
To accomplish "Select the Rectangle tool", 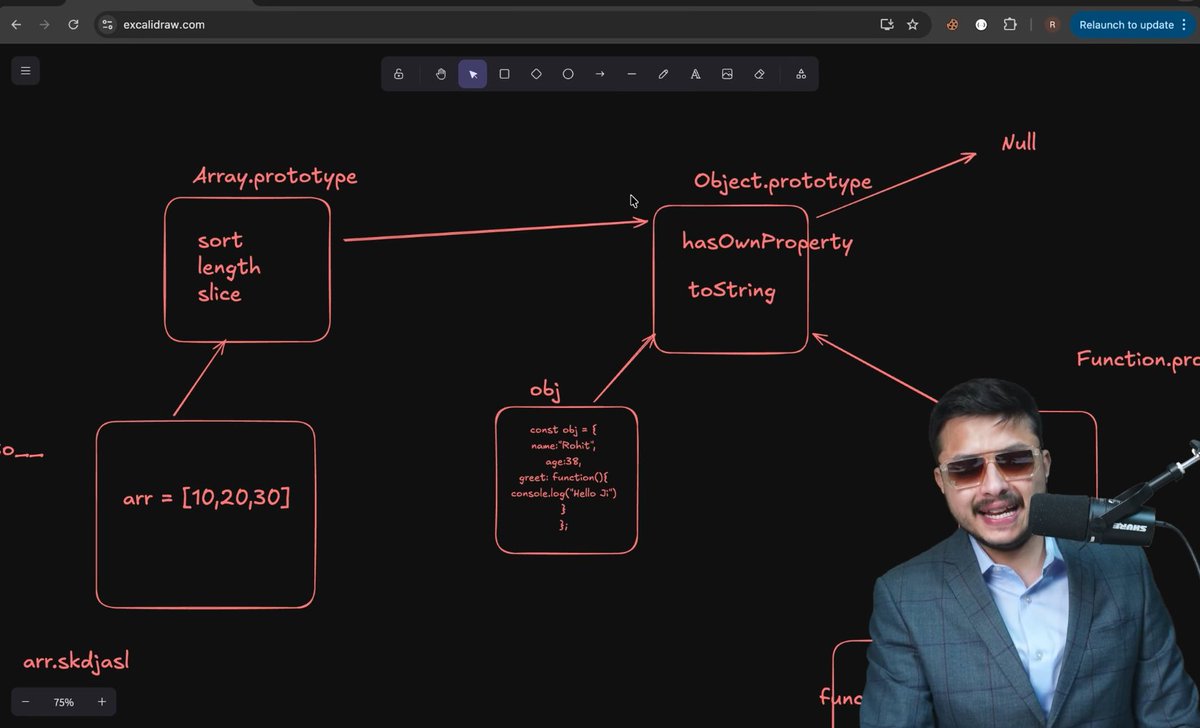I will [504, 73].
